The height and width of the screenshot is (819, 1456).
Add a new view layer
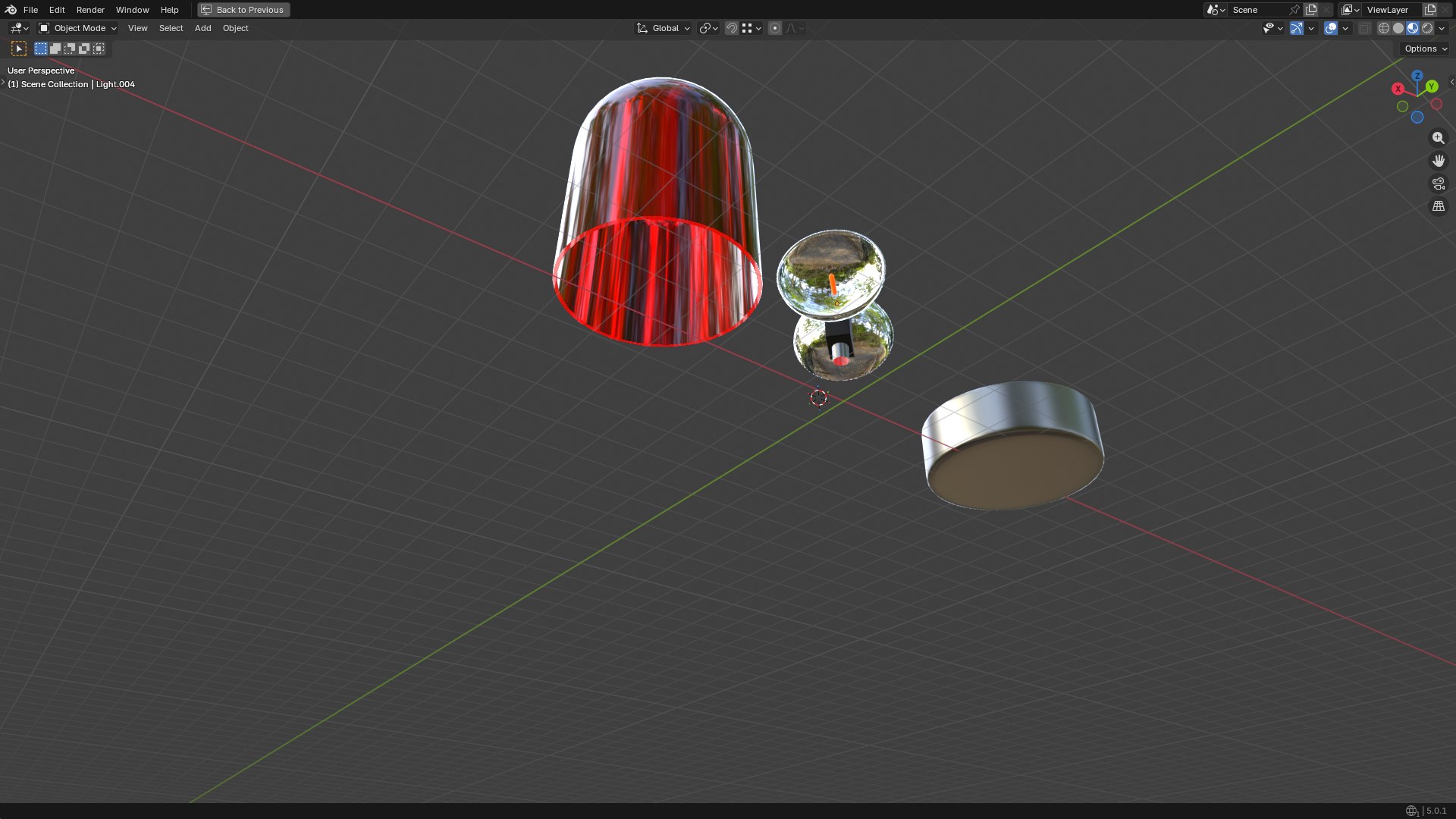tap(1430, 10)
